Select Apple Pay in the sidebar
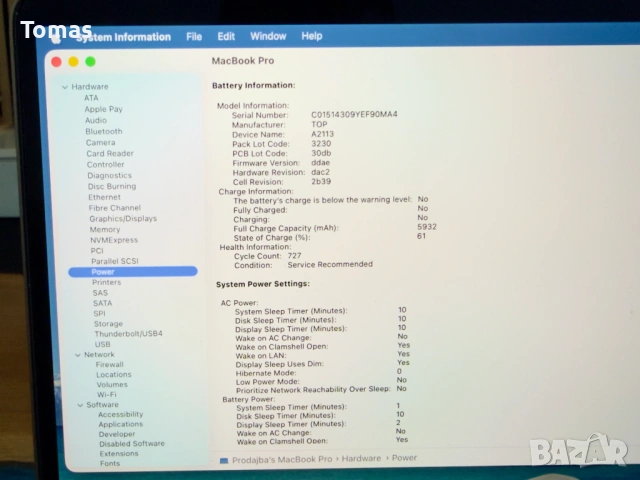 pyautogui.click(x=103, y=109)
